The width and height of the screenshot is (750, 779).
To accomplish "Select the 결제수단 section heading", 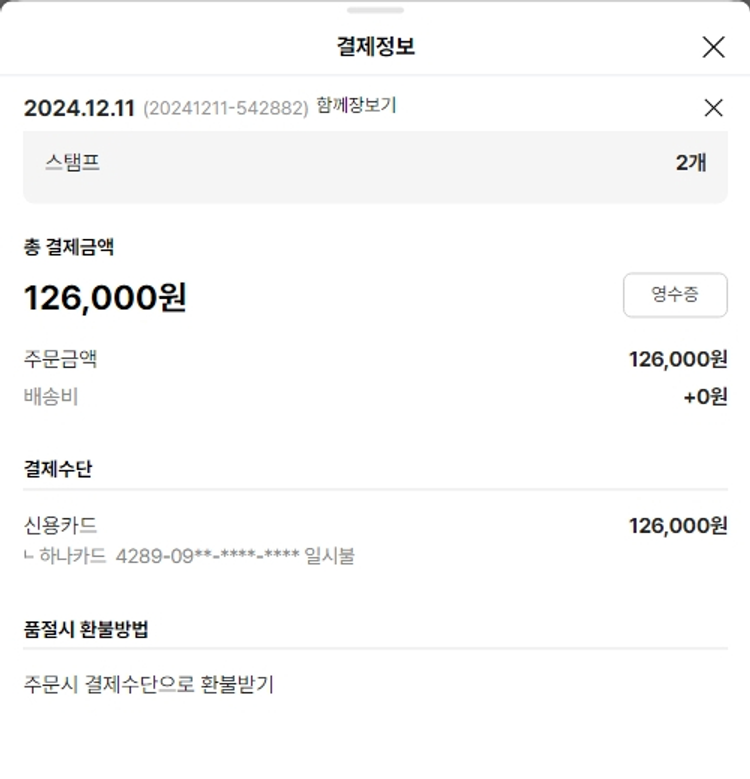I will [x=58, y=468].
